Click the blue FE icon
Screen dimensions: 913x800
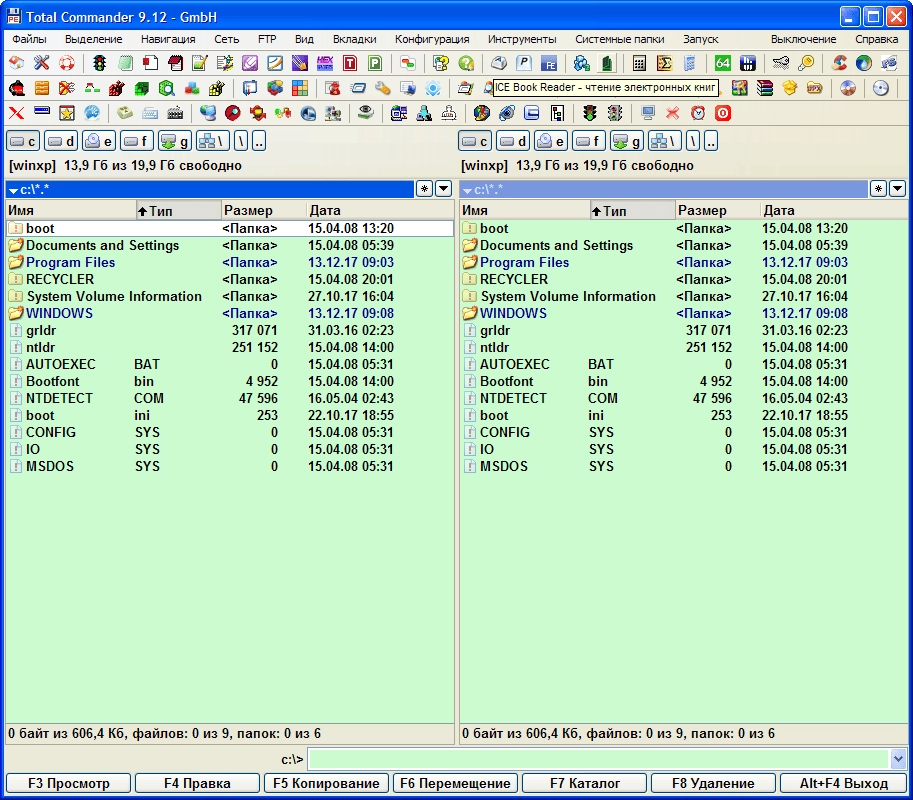pos(548,63)
